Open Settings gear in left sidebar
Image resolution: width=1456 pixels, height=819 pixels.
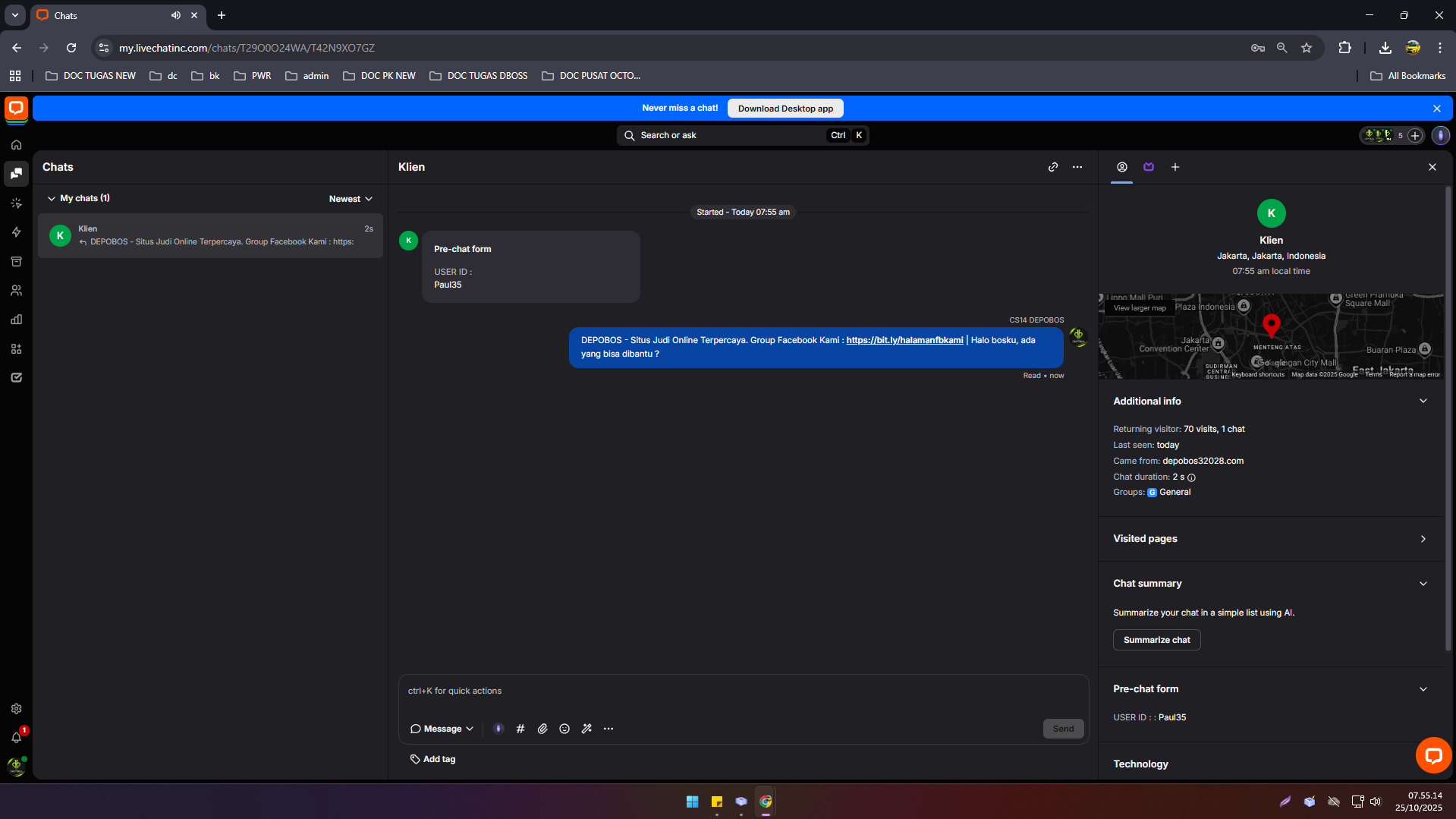click(x=16, y=709)
